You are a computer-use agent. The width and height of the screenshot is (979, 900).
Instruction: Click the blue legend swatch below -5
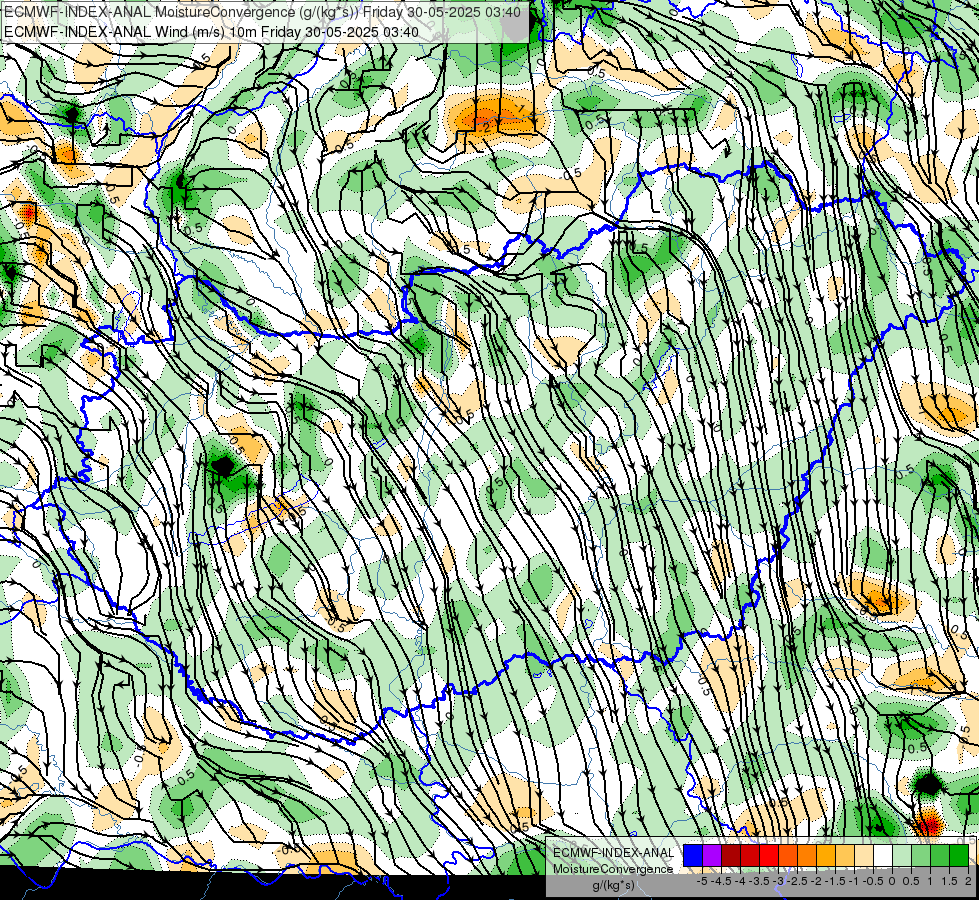click(693, 856)
